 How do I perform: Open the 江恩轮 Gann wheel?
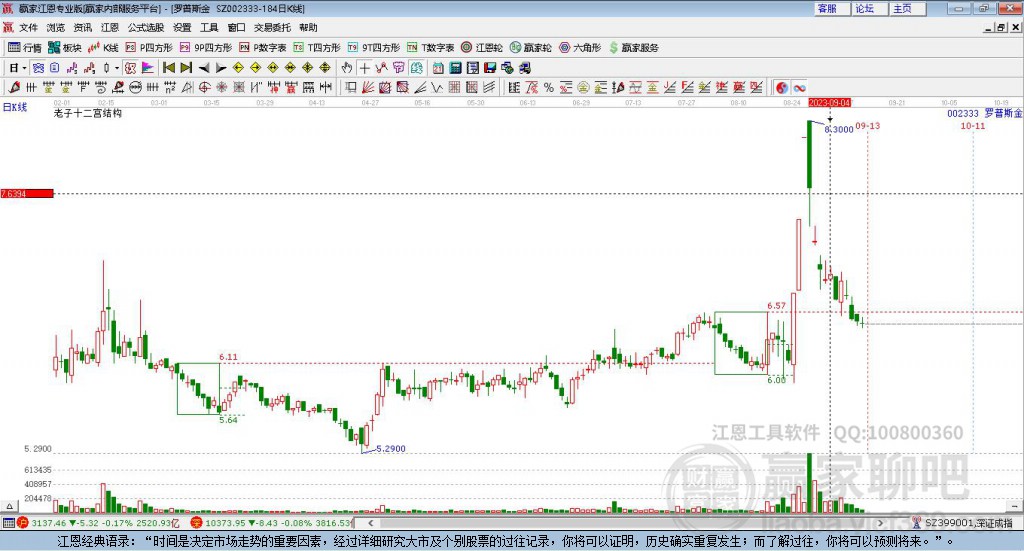tap(482, 48)
